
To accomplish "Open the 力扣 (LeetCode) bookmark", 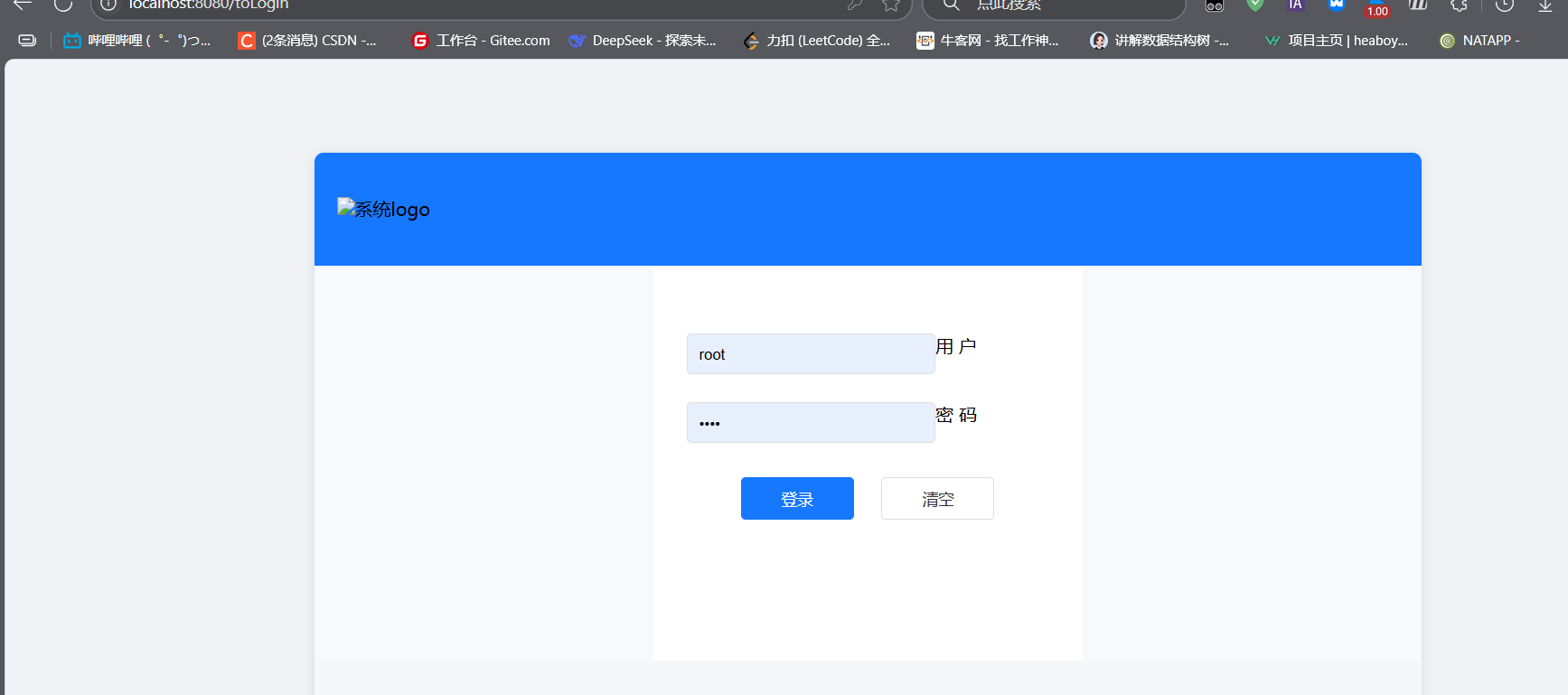I will (816, 41).
